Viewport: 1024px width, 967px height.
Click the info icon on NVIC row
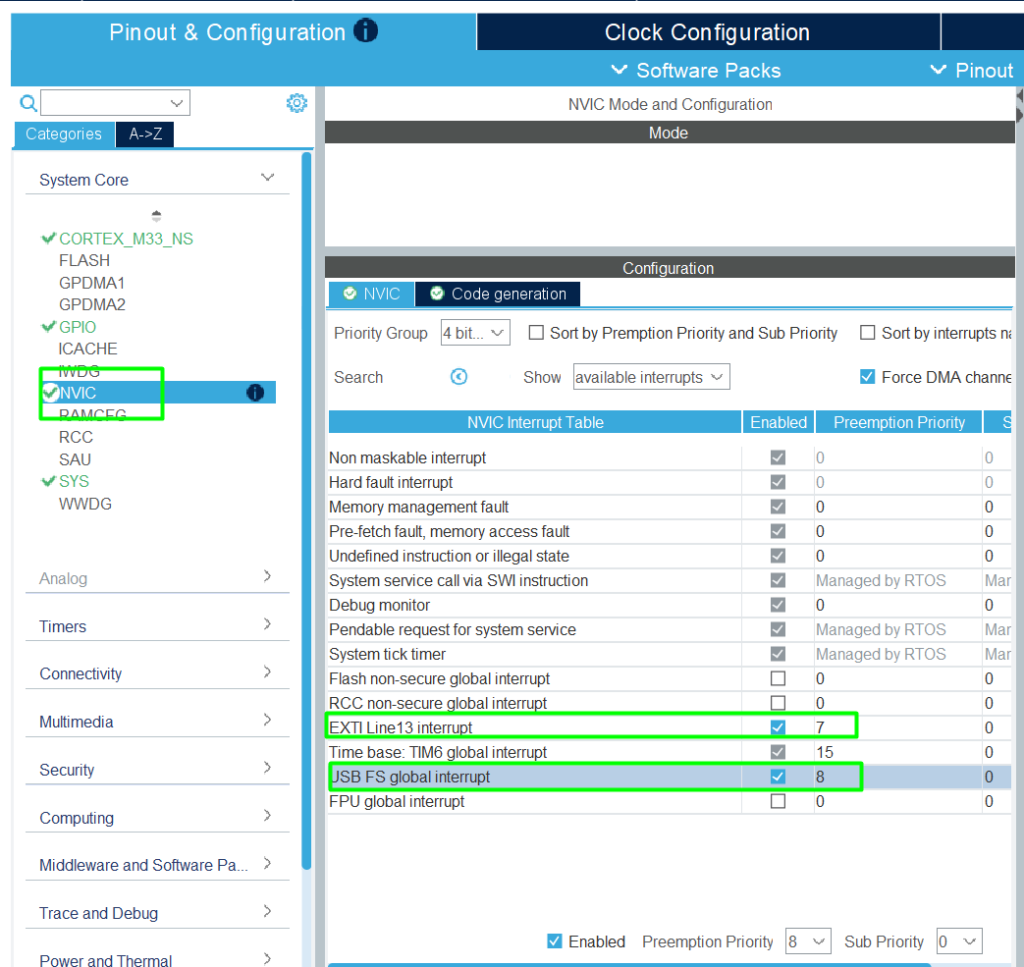tap(255, 393)
